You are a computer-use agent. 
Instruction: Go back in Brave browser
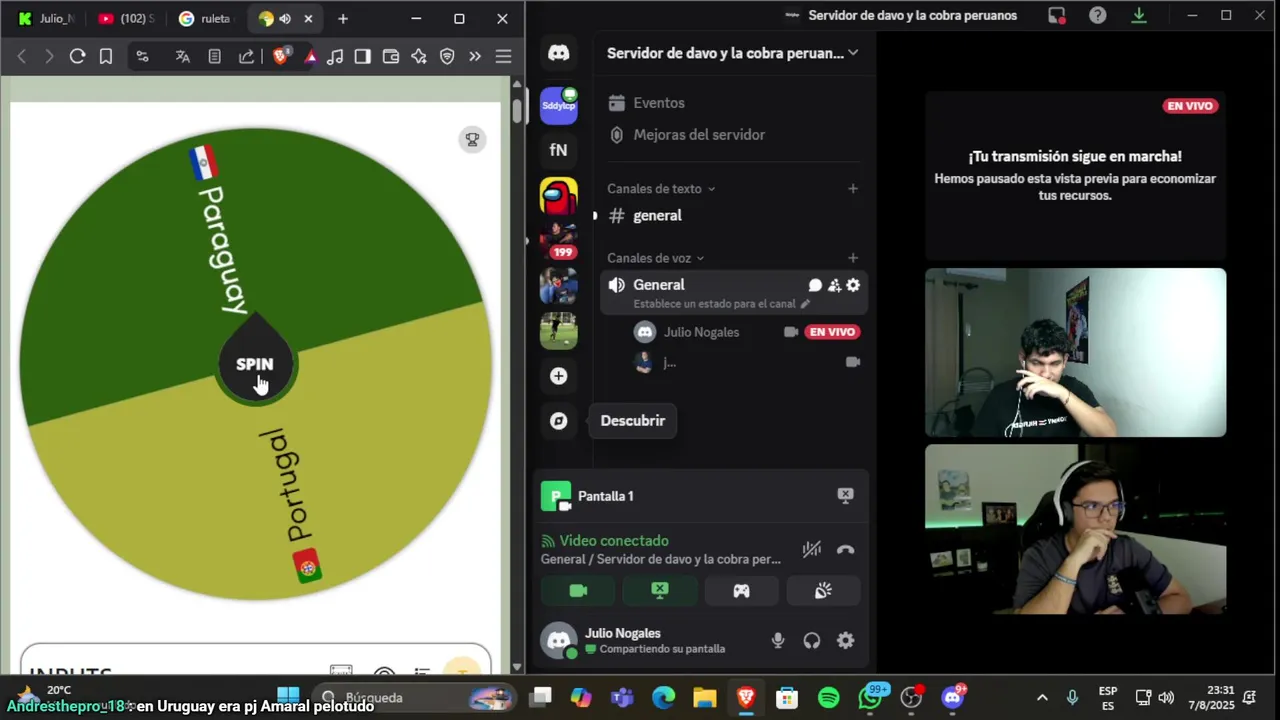[21, 56]
